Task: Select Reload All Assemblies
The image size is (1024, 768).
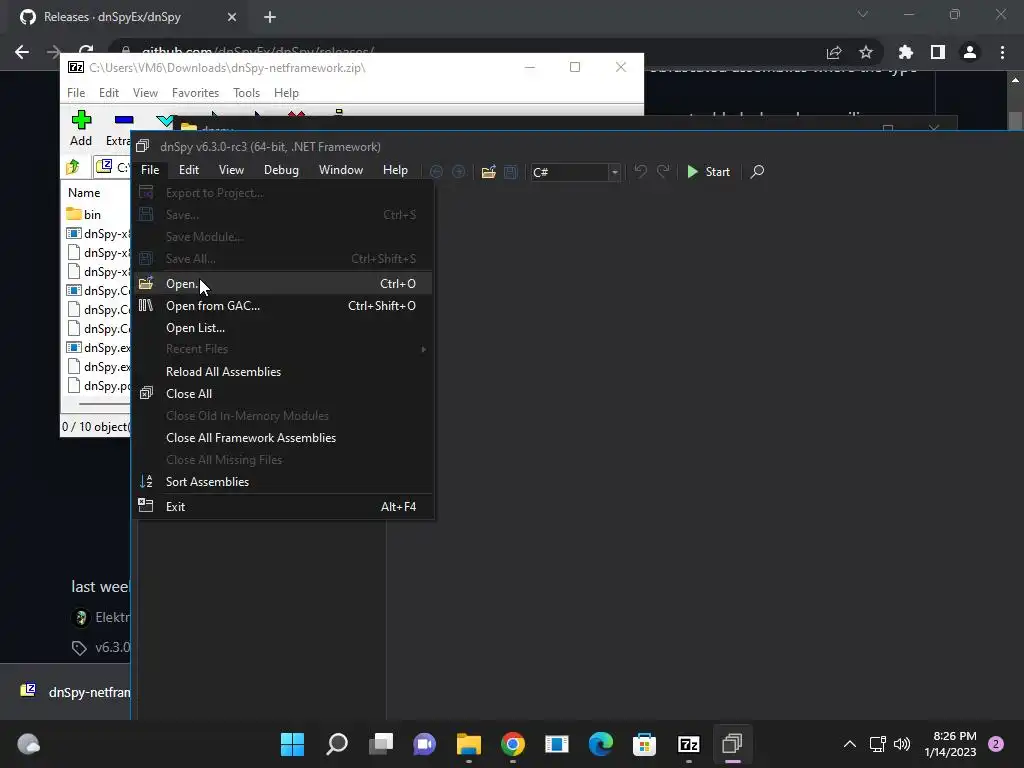Action: 283,372
